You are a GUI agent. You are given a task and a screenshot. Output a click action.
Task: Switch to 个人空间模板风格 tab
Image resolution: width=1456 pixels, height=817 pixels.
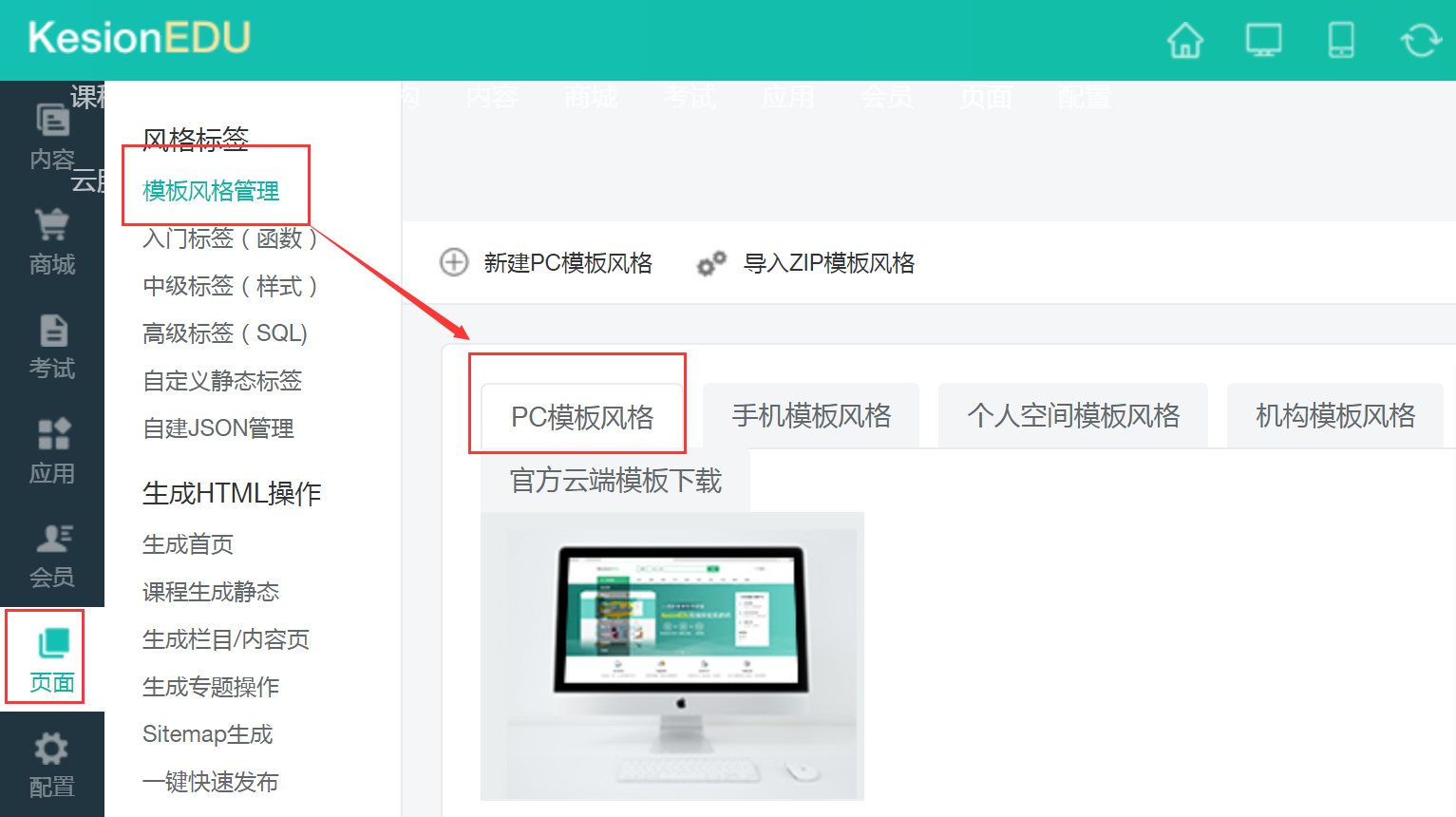pyautogui.click(x=1073, y=415)
